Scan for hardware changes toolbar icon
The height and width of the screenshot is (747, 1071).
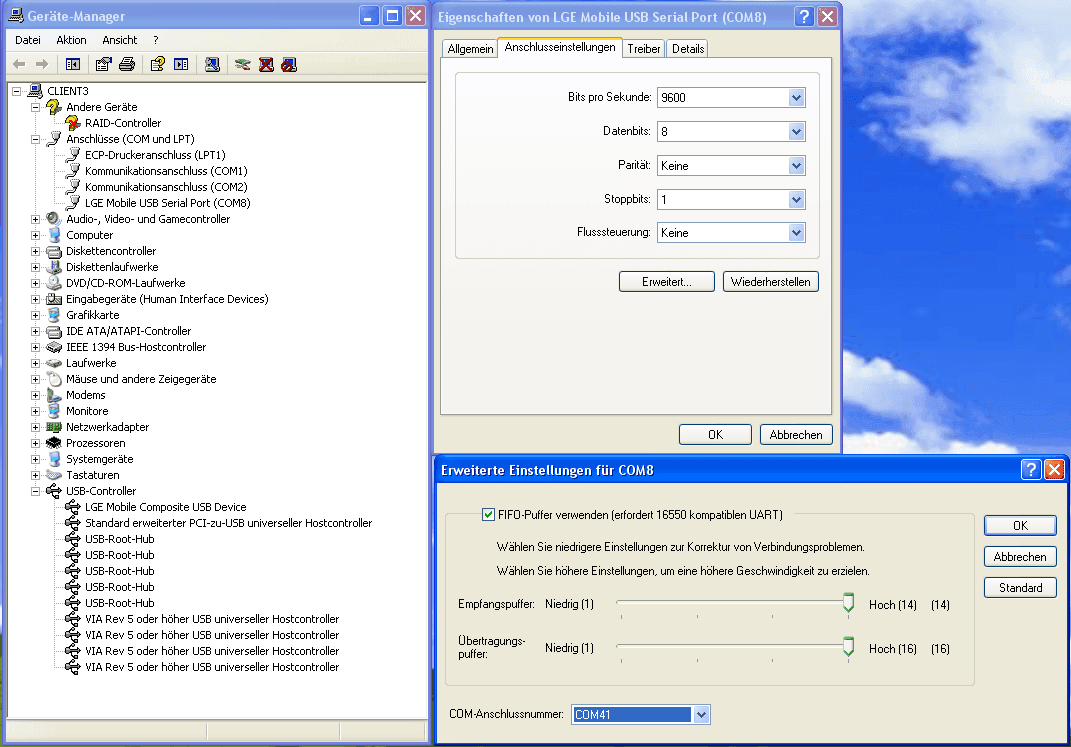[212, 64]
